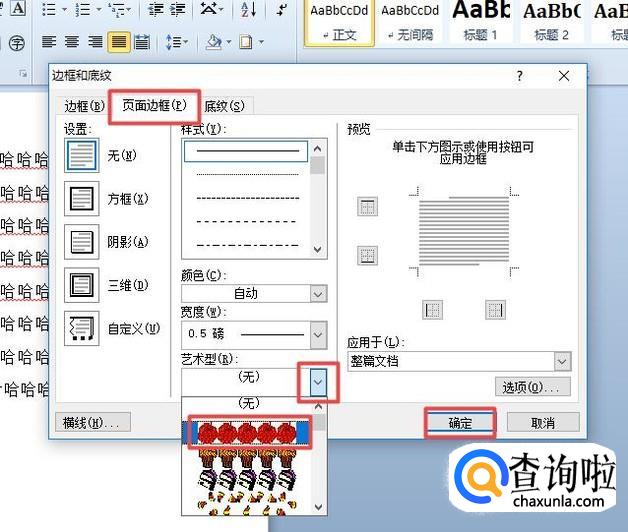Click the 横线(H)... button

coord(93,423)
